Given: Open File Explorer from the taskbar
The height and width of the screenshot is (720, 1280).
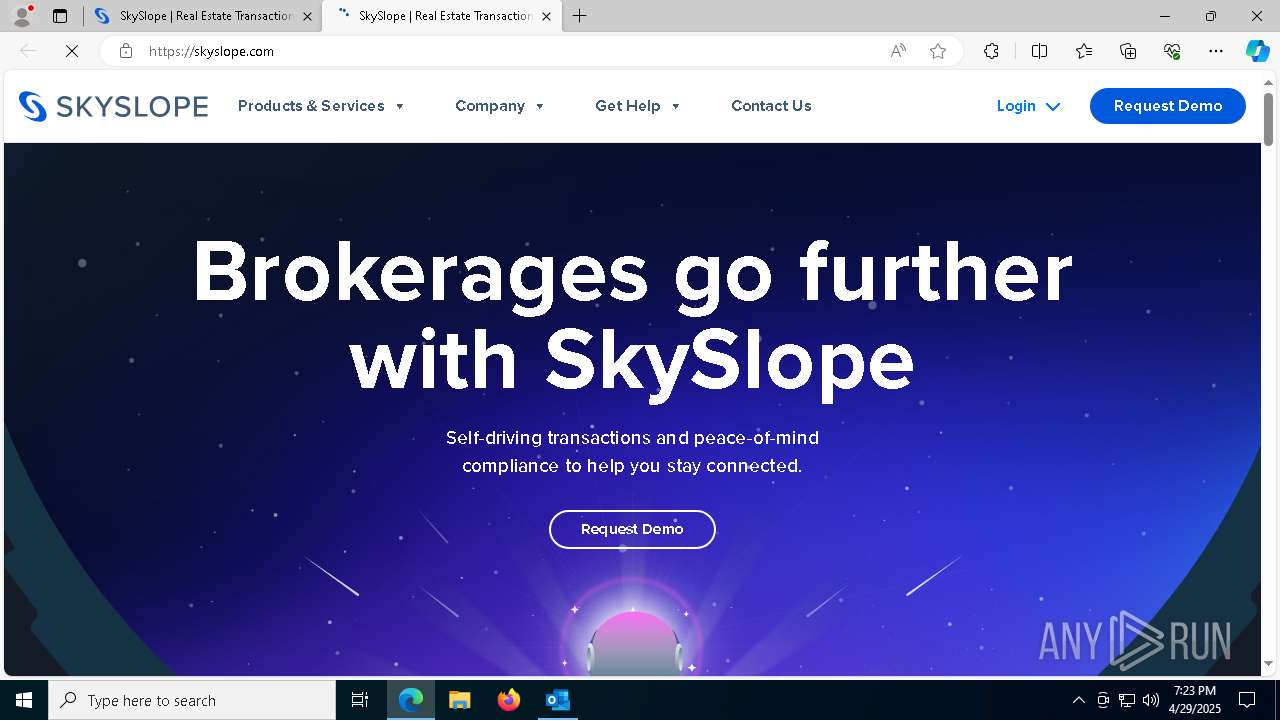Looking at the screenshot, I should coord(459,700).
